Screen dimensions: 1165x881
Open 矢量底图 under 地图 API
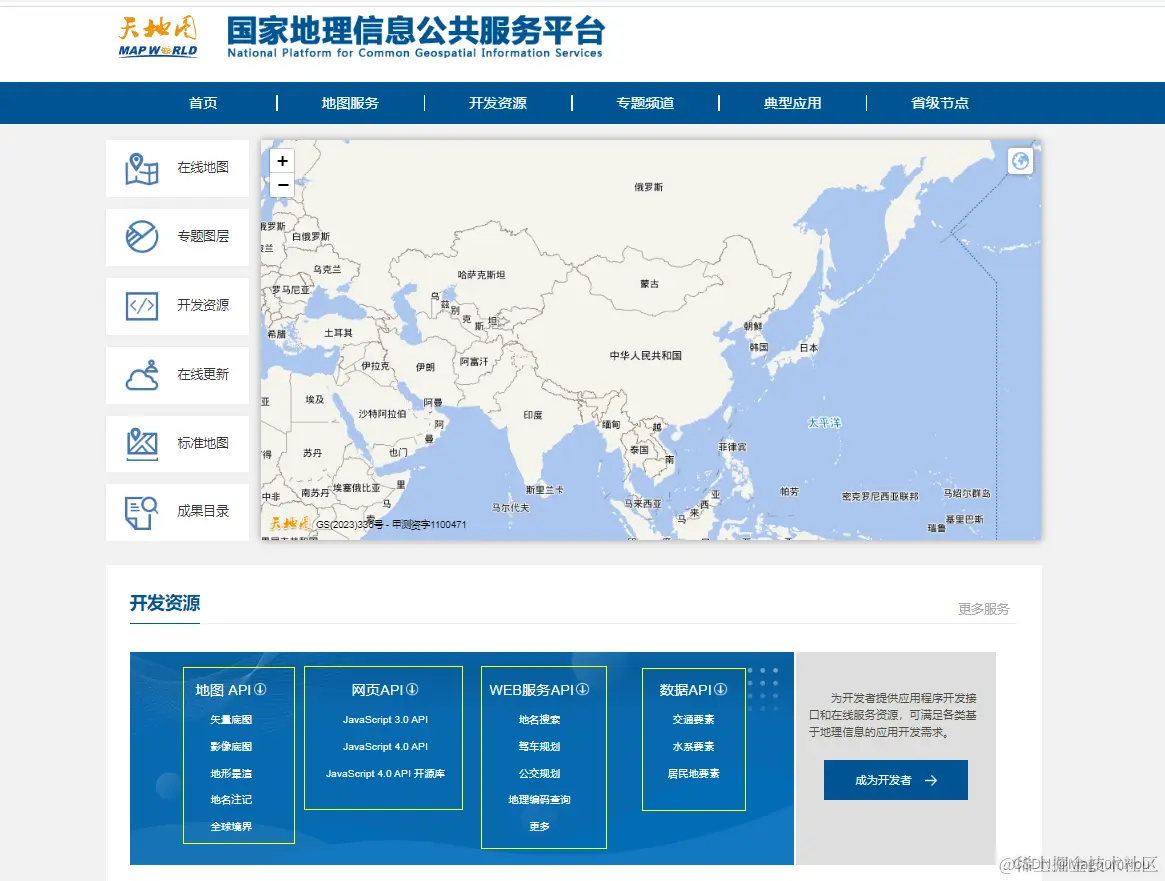point(231,720)
